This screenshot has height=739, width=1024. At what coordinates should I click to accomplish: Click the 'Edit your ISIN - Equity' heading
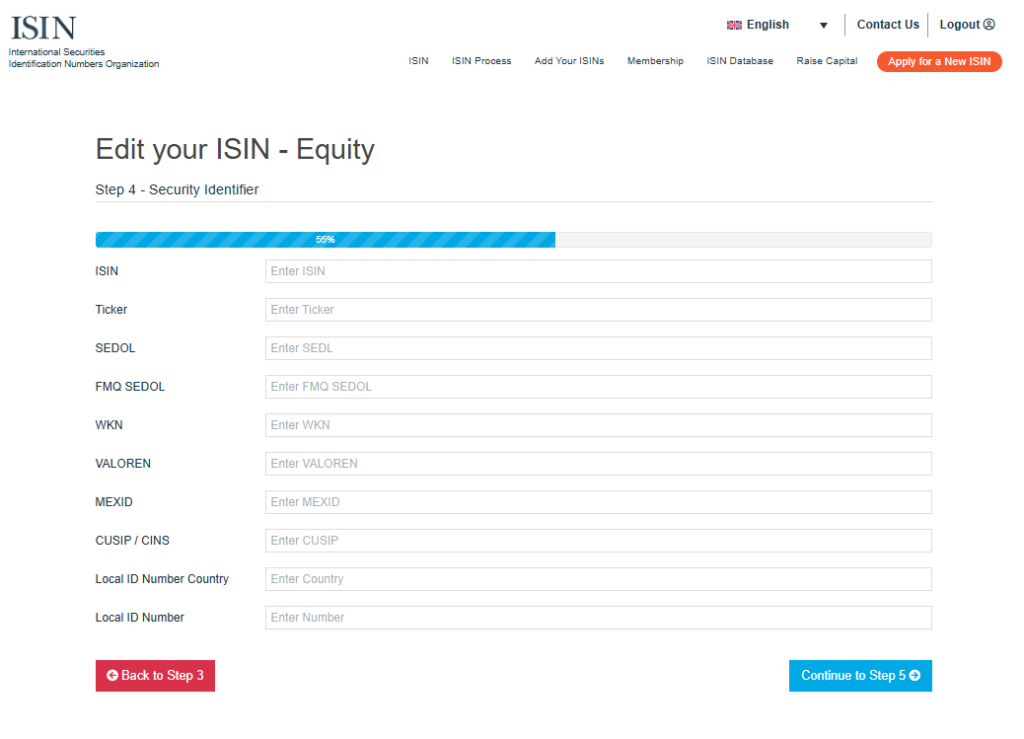(235, 149)
